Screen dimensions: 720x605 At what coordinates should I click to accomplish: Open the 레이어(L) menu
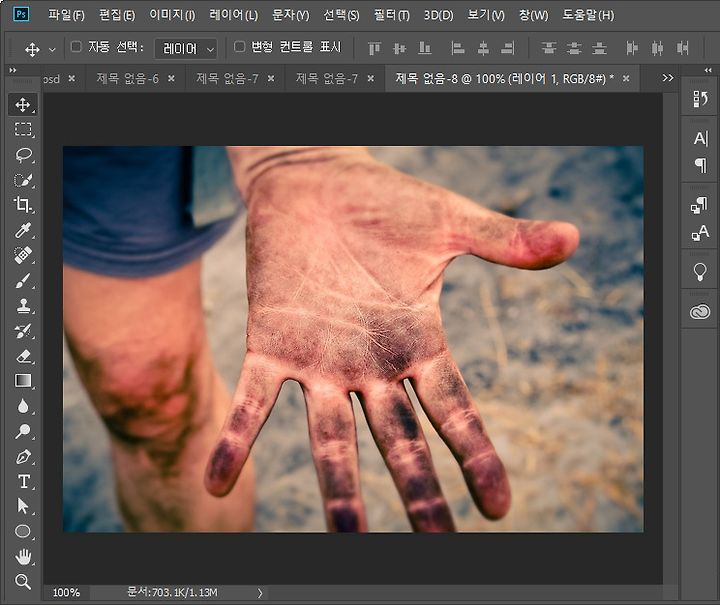coord(233,15)
